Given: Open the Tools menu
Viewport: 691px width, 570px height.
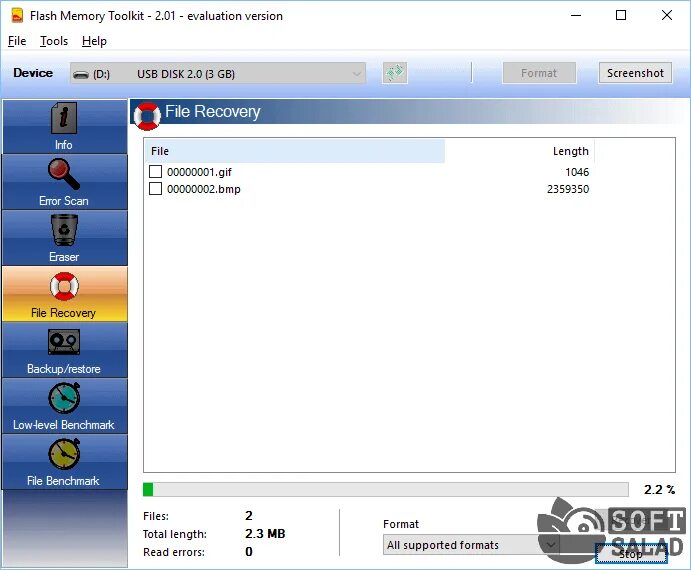Looking at the screenshot, I should [x=54, y=41].
